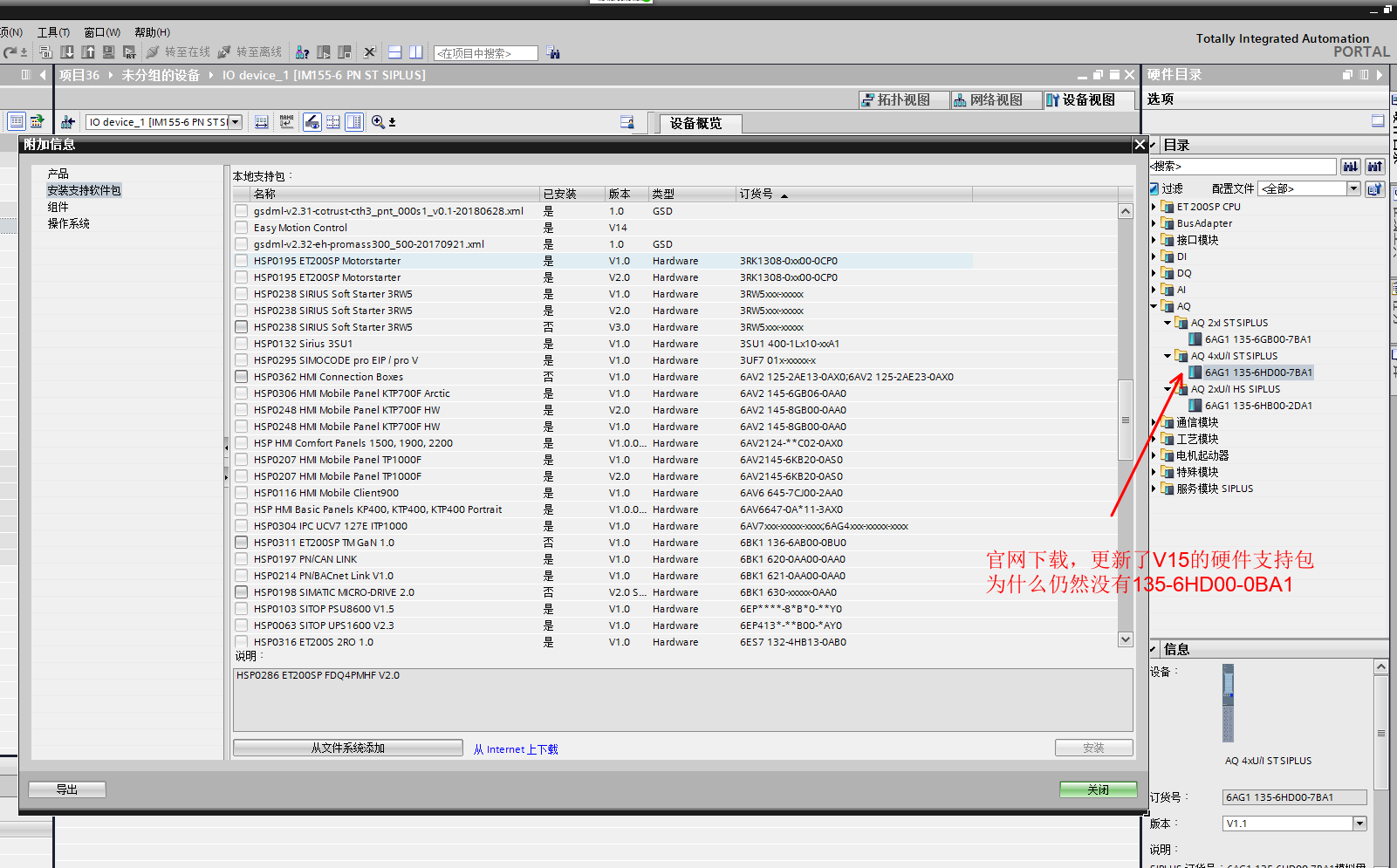
Task: Check the HSP0362 HMI Connection Boxes checkbox
Action: coord(242,377)
